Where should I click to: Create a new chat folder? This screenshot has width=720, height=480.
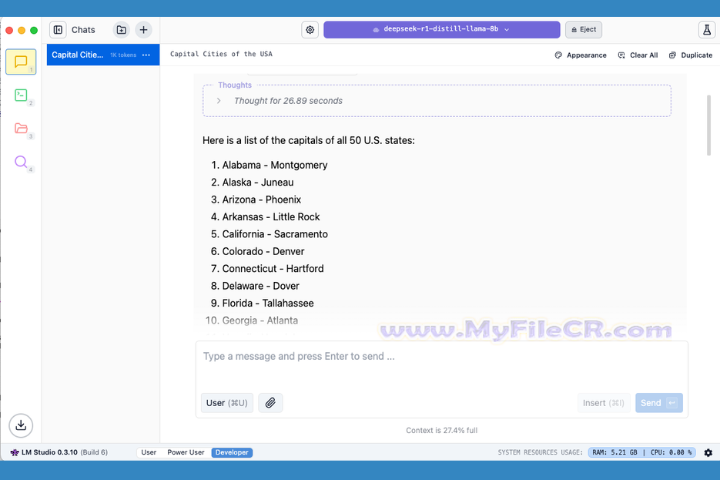pyautogui.click(x=121, y=30)
